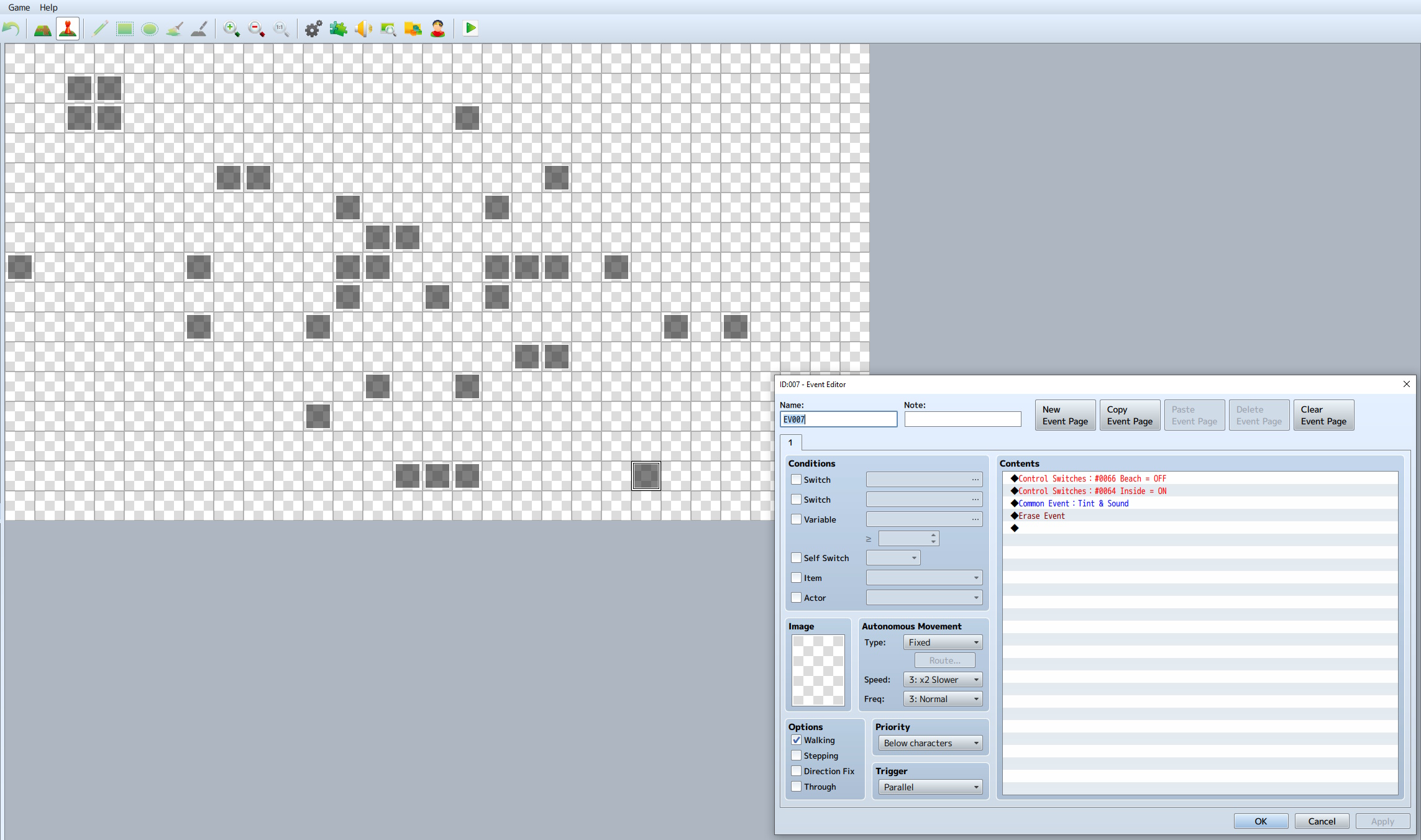Image resolution: width=1421 pixels, height=840 pixels.
Task: Click the Zoom In magnifier icon
Action: [231, 29]
